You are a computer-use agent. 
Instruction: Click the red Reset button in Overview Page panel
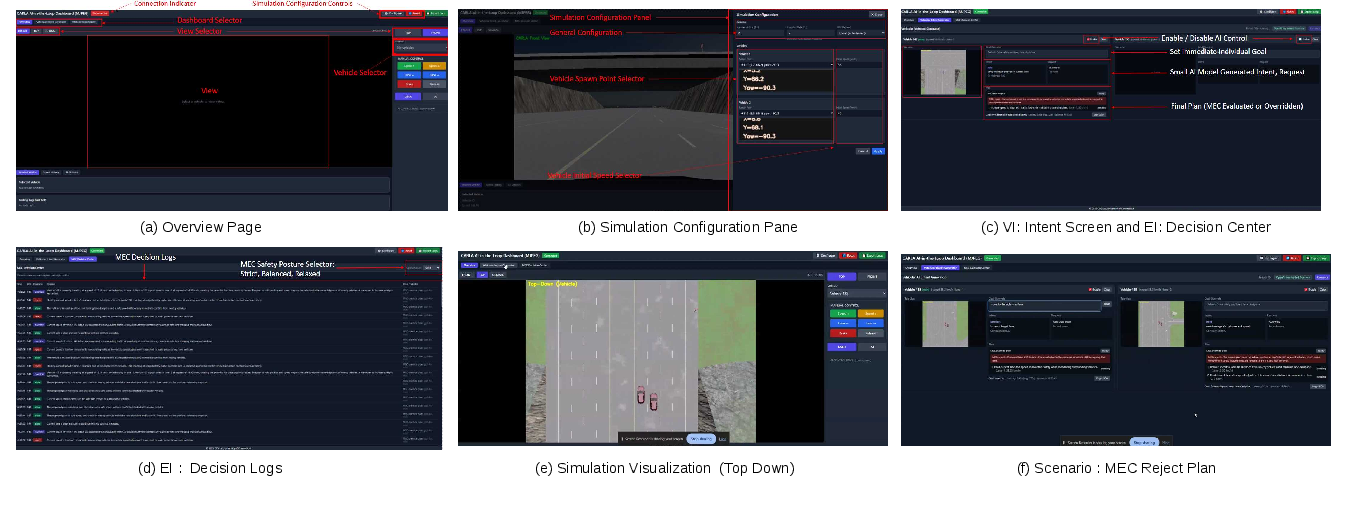(x=414, y=13)
